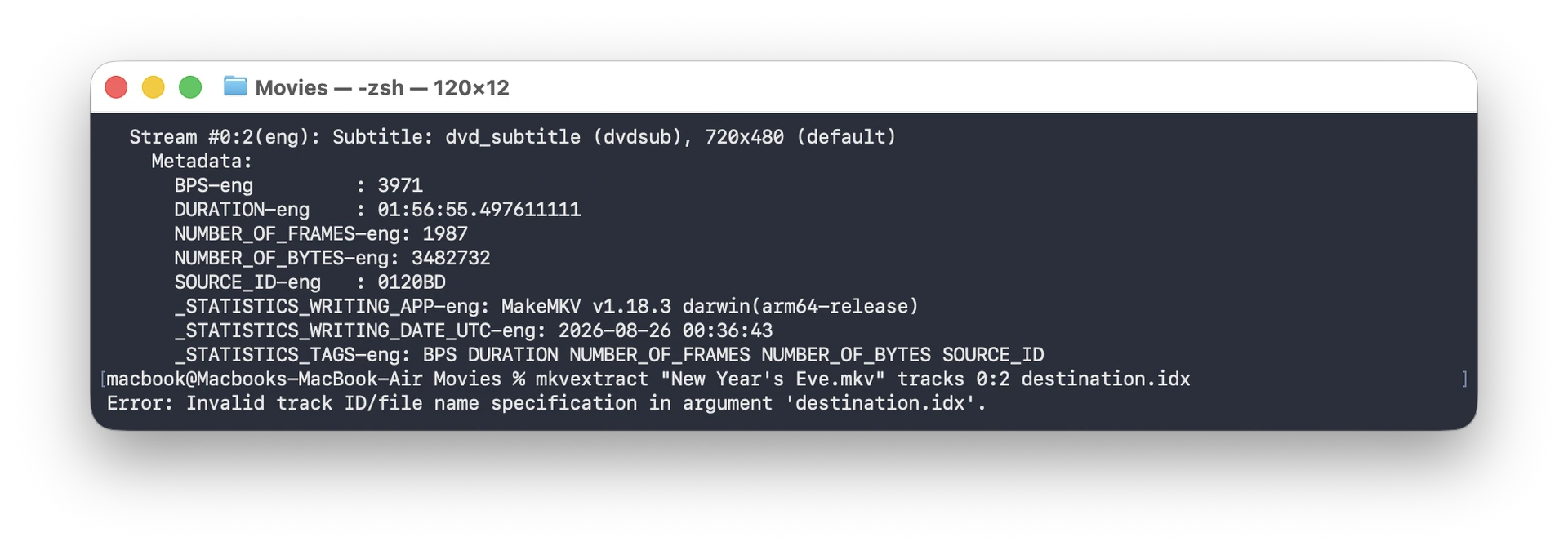Click the macbook@Macbooks-MacBook-Air prompt text
Image resolution: width=1568 pixels, height=550 pixels.
pyautogui.click(x=265, y=379)
